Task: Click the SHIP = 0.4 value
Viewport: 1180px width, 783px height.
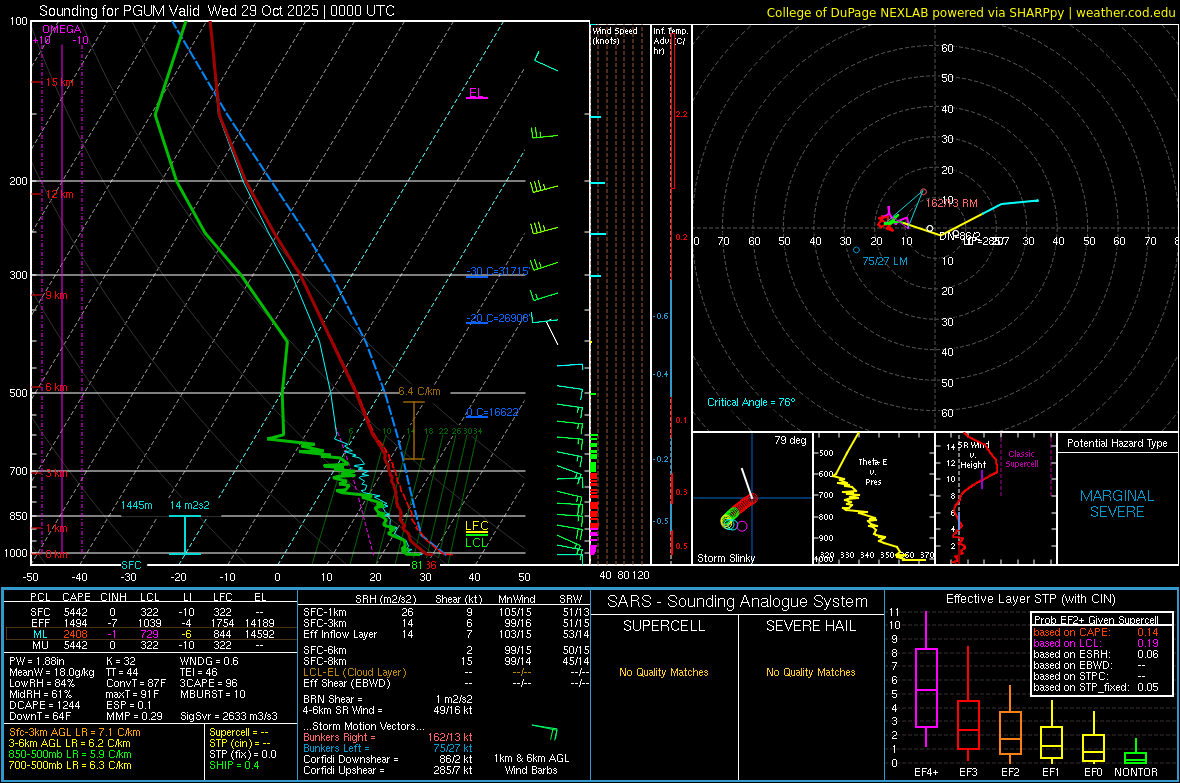Action: [234, 765]
